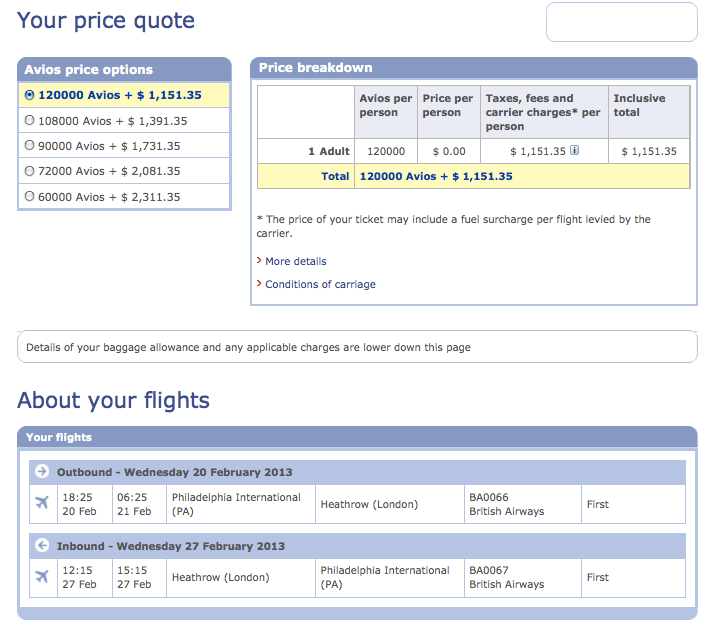Click the info icon beside taxes amount

pyautogui.click(x=575, y=151)
